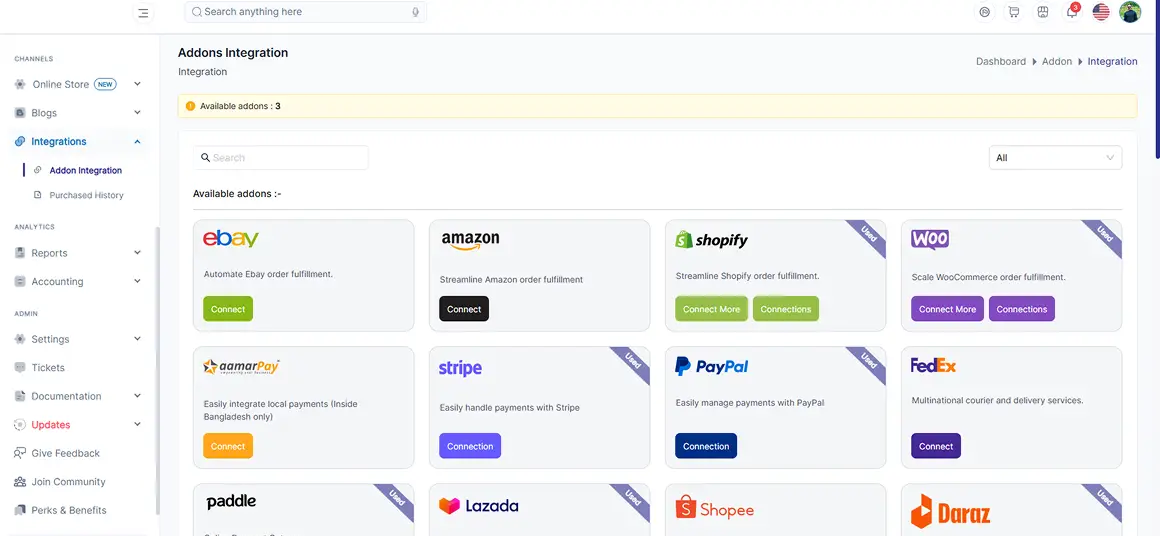Click the Accounting sidebar icon
Image resolution: width=1160 pixels, height=536 pixels.
click(20, 282)
